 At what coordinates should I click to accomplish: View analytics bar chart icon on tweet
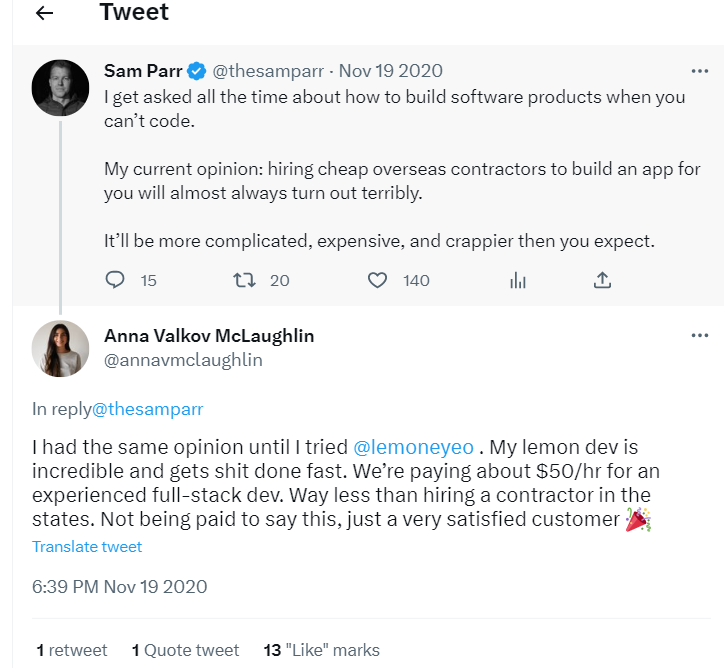click(518, 280)
